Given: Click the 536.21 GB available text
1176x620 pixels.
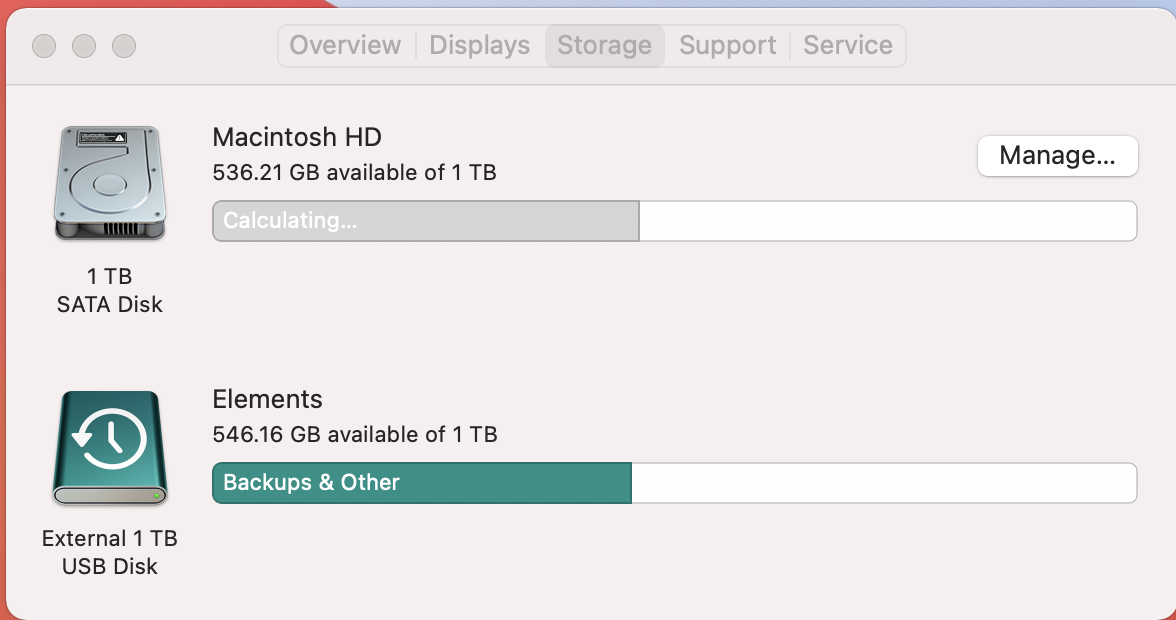Looking at the screenshot, I should pyautogui.click(x=354, y=173).
